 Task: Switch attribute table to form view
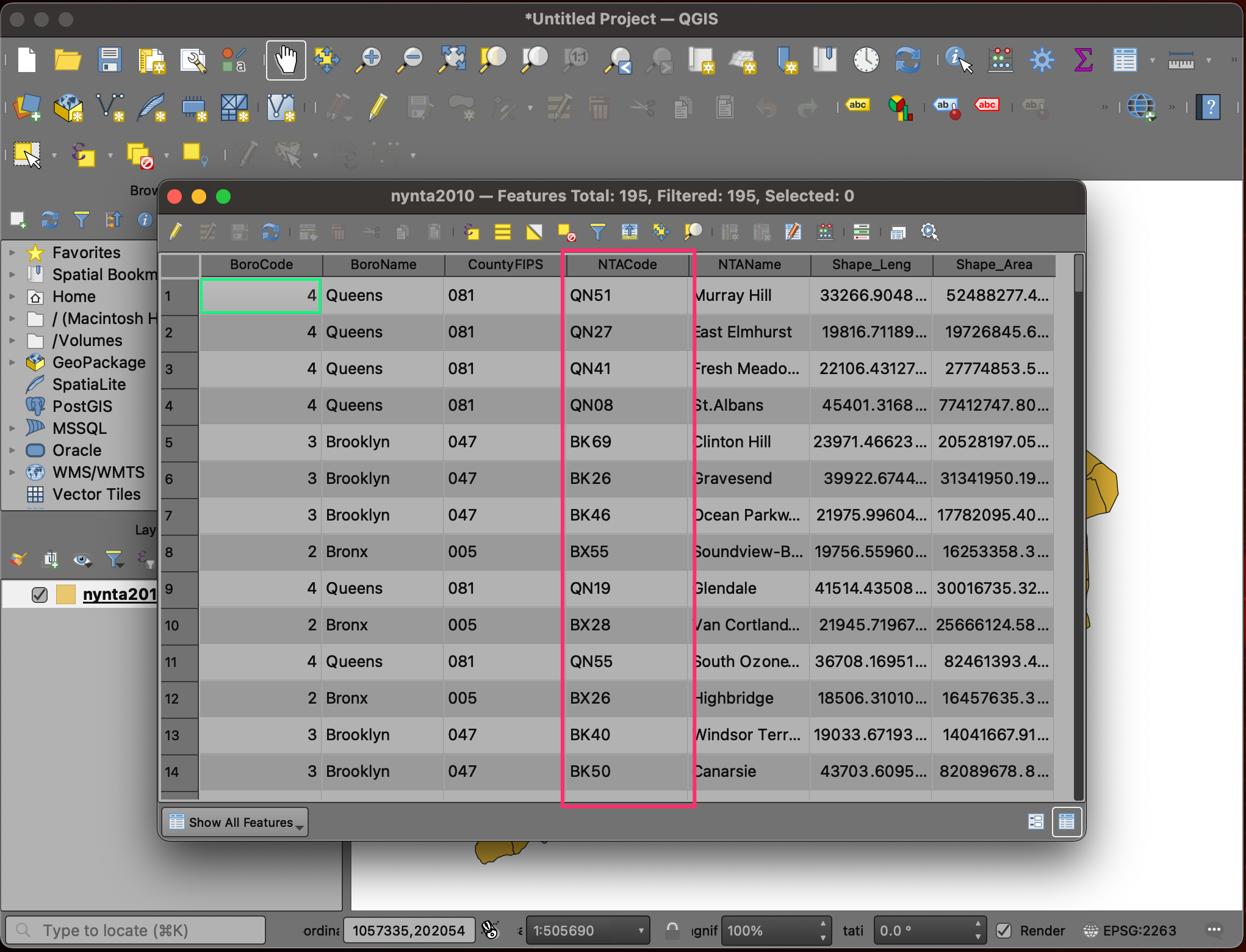coord(1035,821)
